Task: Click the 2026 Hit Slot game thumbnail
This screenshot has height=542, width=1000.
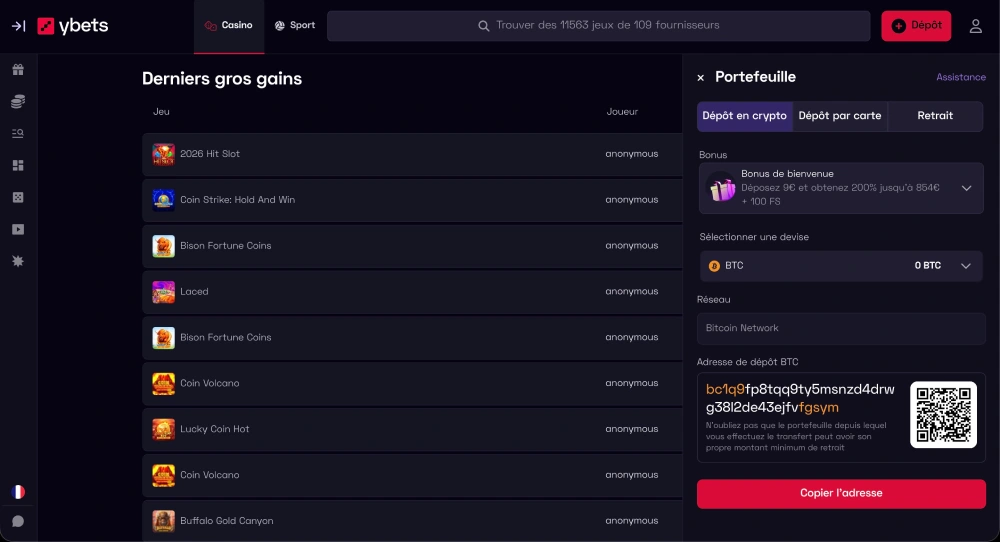Action: 163,154
